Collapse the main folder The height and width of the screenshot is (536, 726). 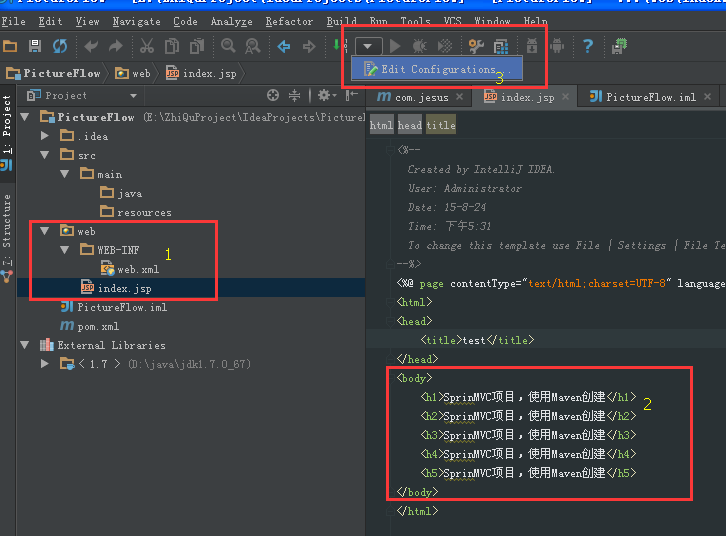65,174
